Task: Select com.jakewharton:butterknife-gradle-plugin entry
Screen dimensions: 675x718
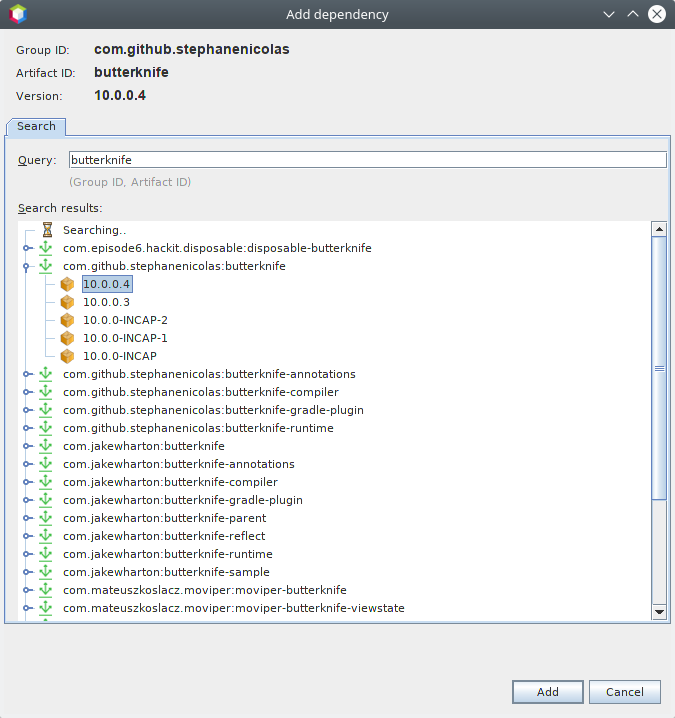Action: tap(182, 500)
